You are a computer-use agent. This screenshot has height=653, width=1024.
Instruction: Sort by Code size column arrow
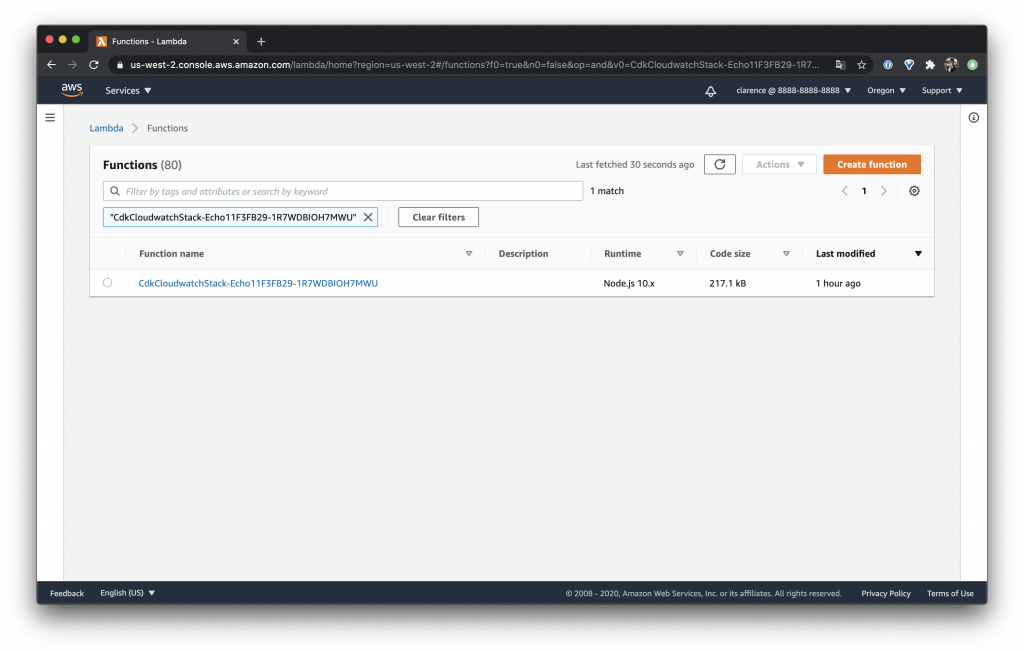[786, 253]
